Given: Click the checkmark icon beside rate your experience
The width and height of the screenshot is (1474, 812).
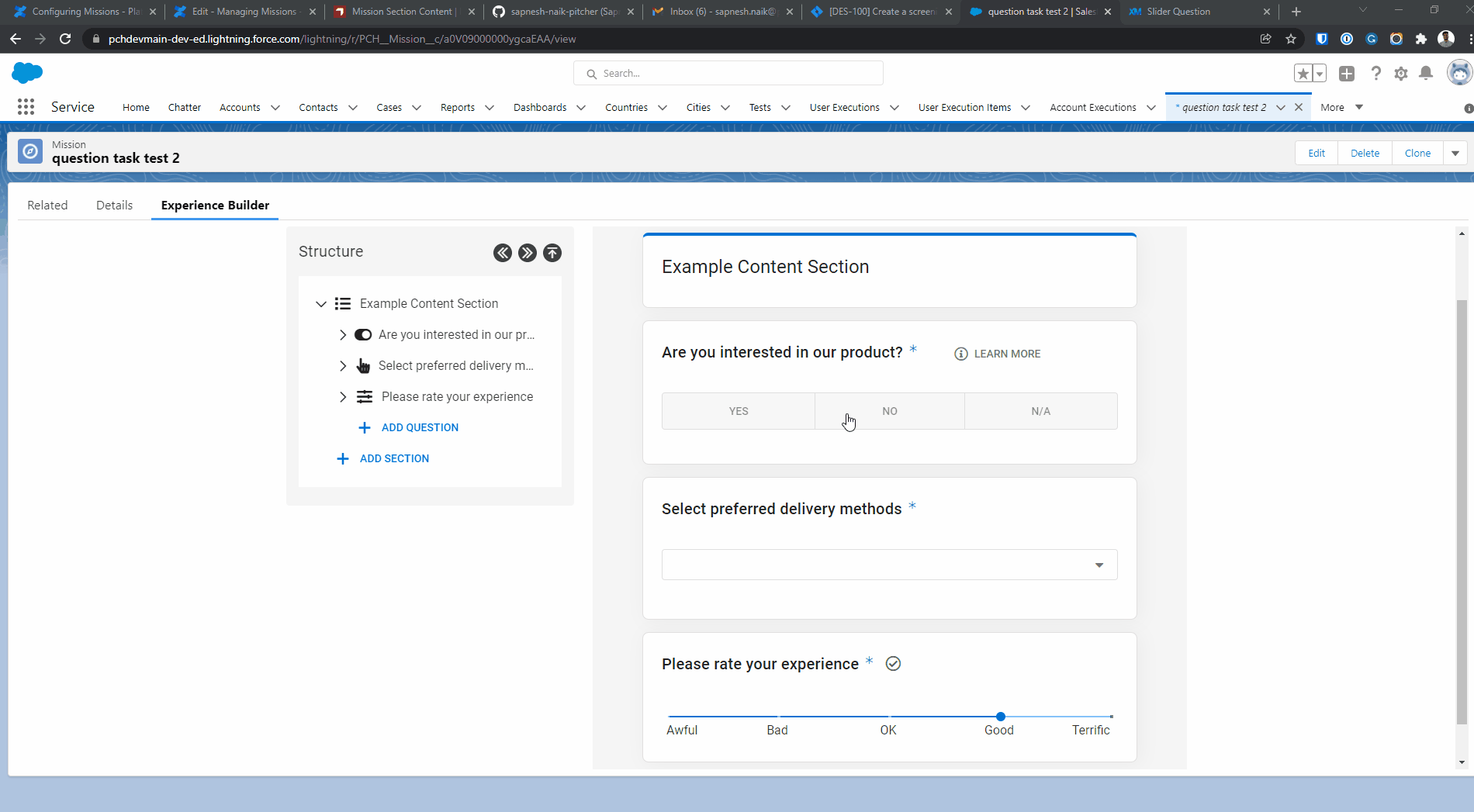Looking at the screenshot, I should (x=893, y=664).
